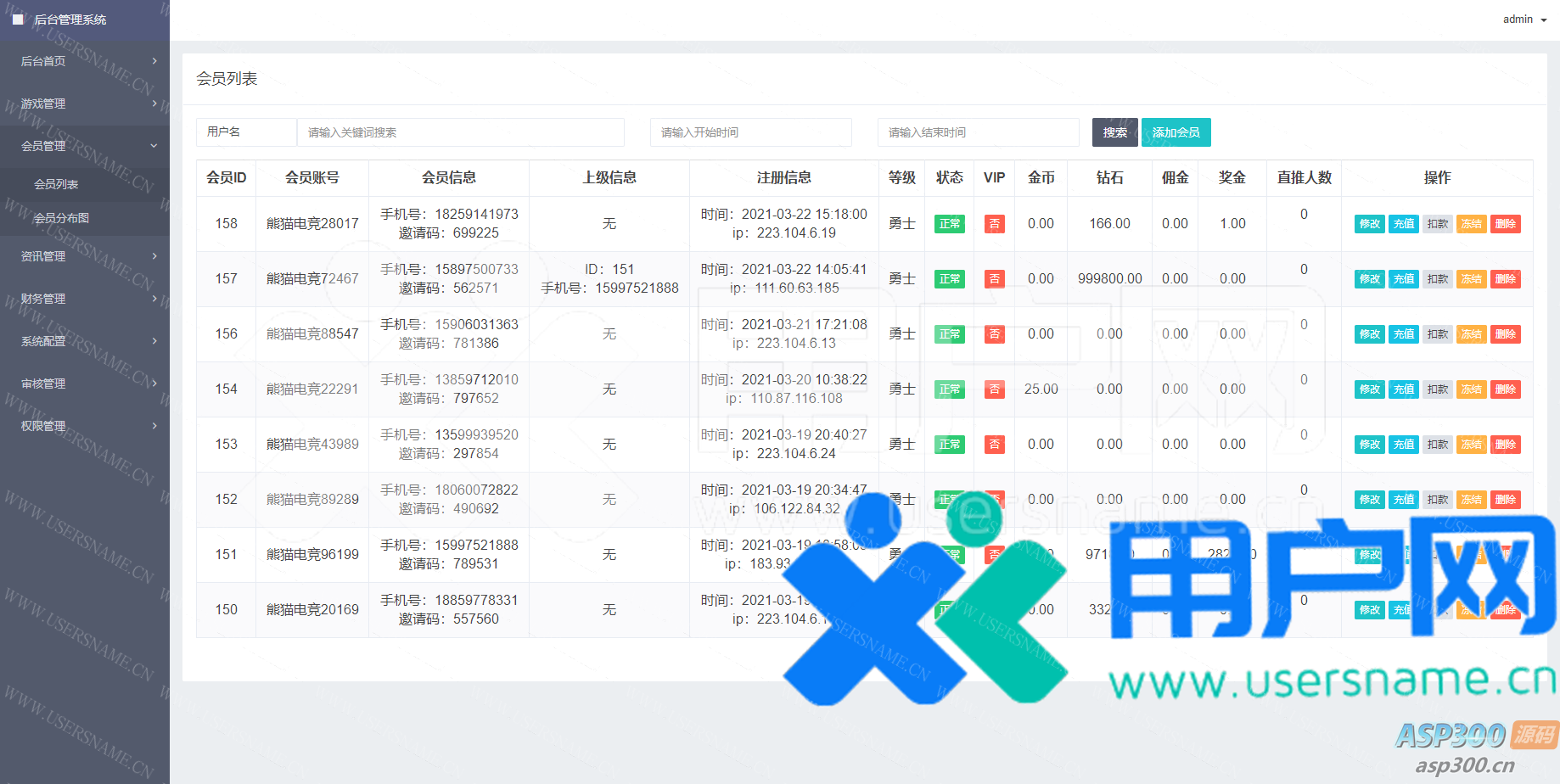
Task: Click the 后台管理系统 logo icon
Action: click(x=18, y=20)
